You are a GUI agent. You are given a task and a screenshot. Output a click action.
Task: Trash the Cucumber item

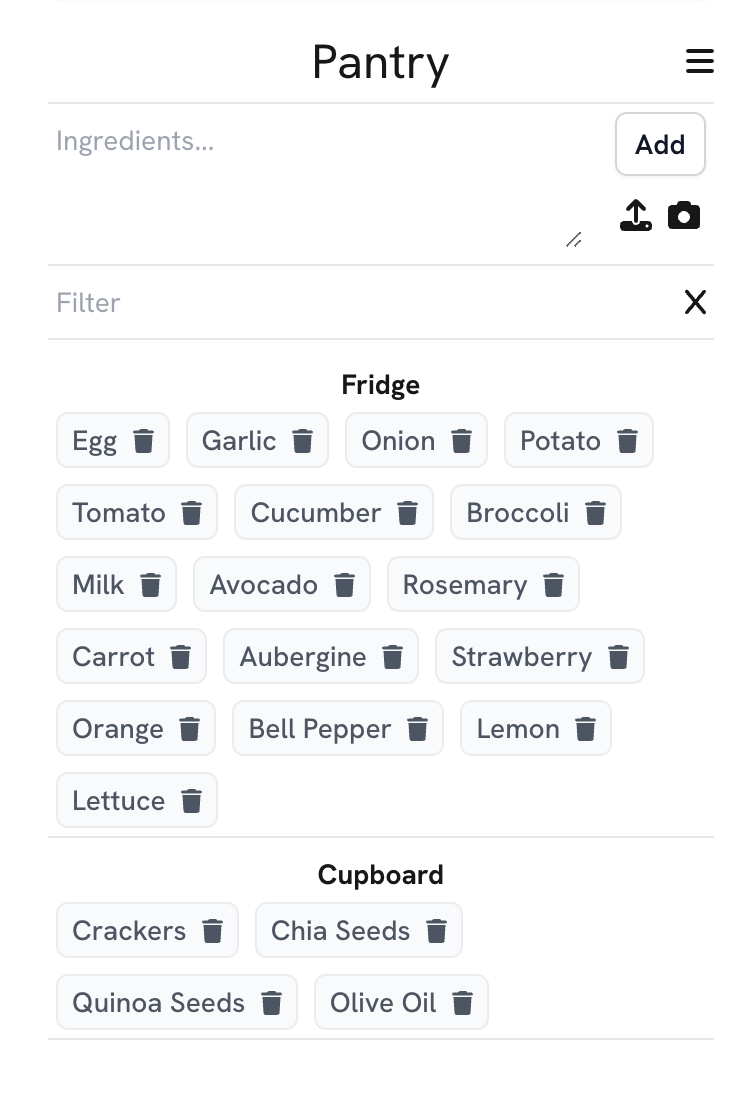click(x=408, y=513)
